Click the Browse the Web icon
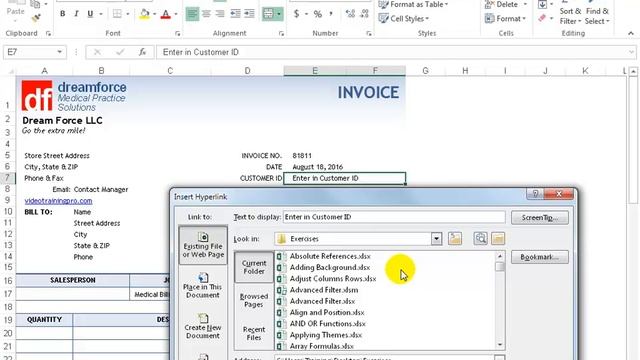 (480, 238)
